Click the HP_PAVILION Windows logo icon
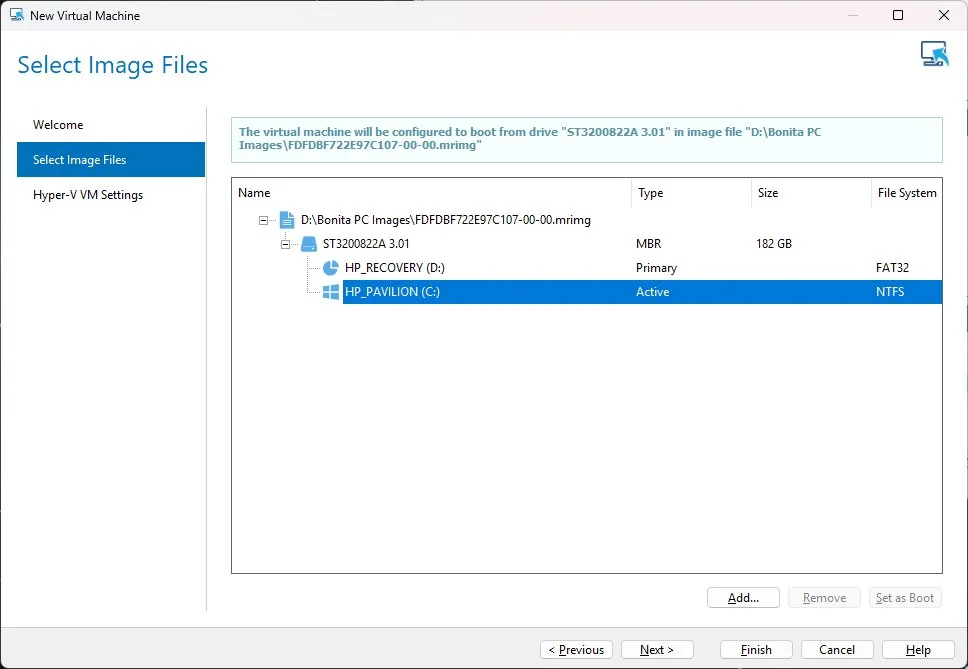 click(331, 292)
